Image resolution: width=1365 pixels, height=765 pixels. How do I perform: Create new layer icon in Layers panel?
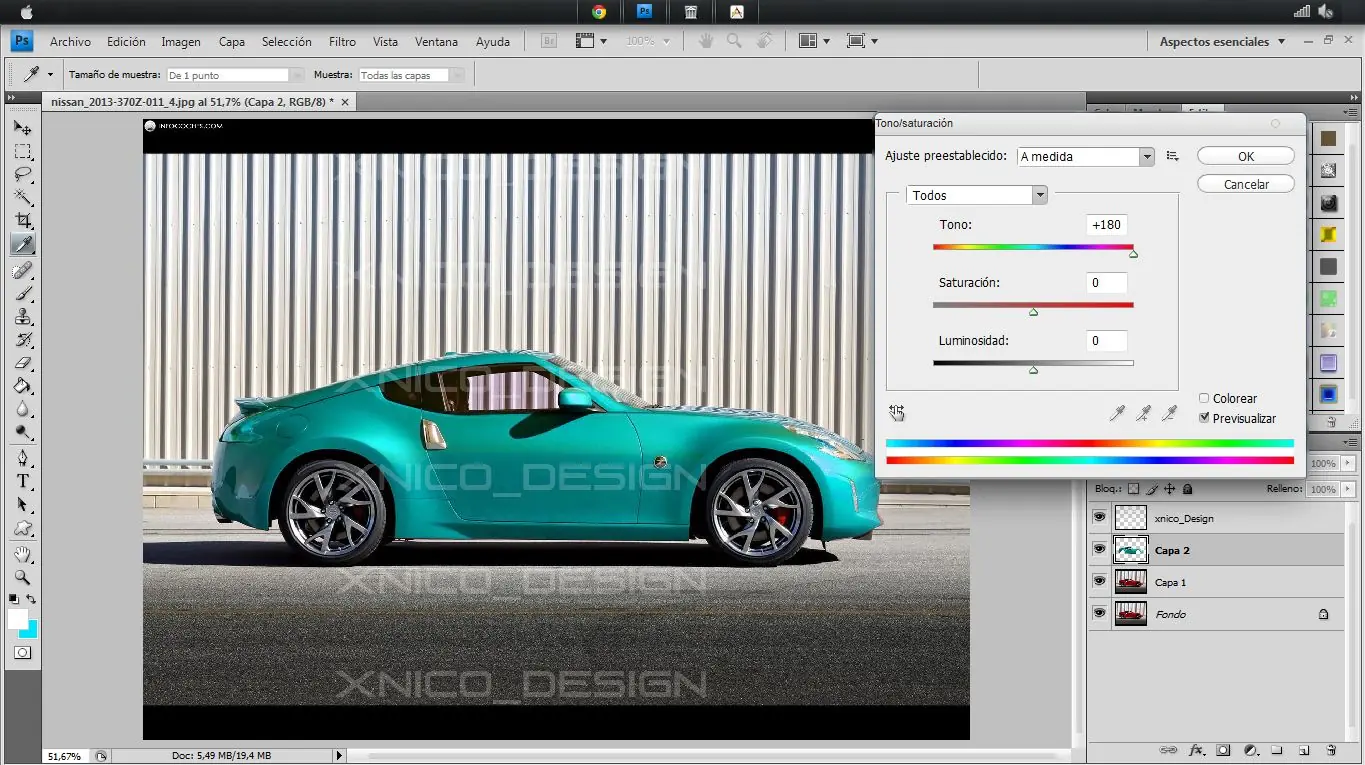coord(1304,750)
